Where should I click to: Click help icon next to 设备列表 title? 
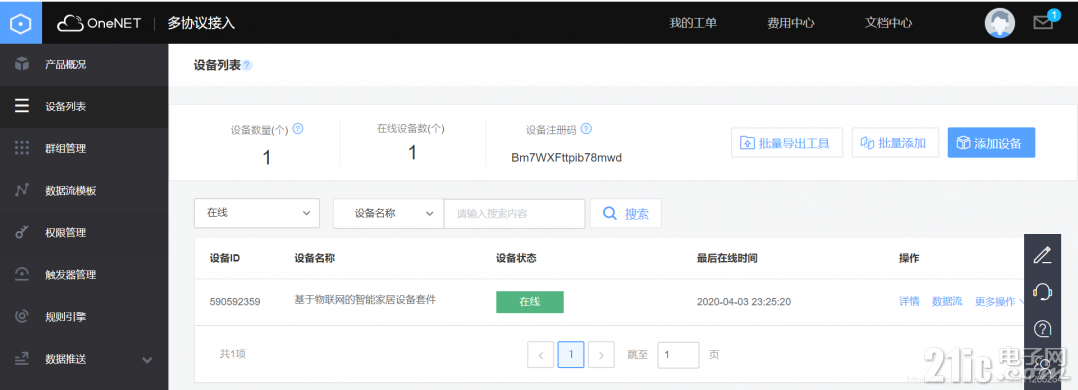(247, 65)
